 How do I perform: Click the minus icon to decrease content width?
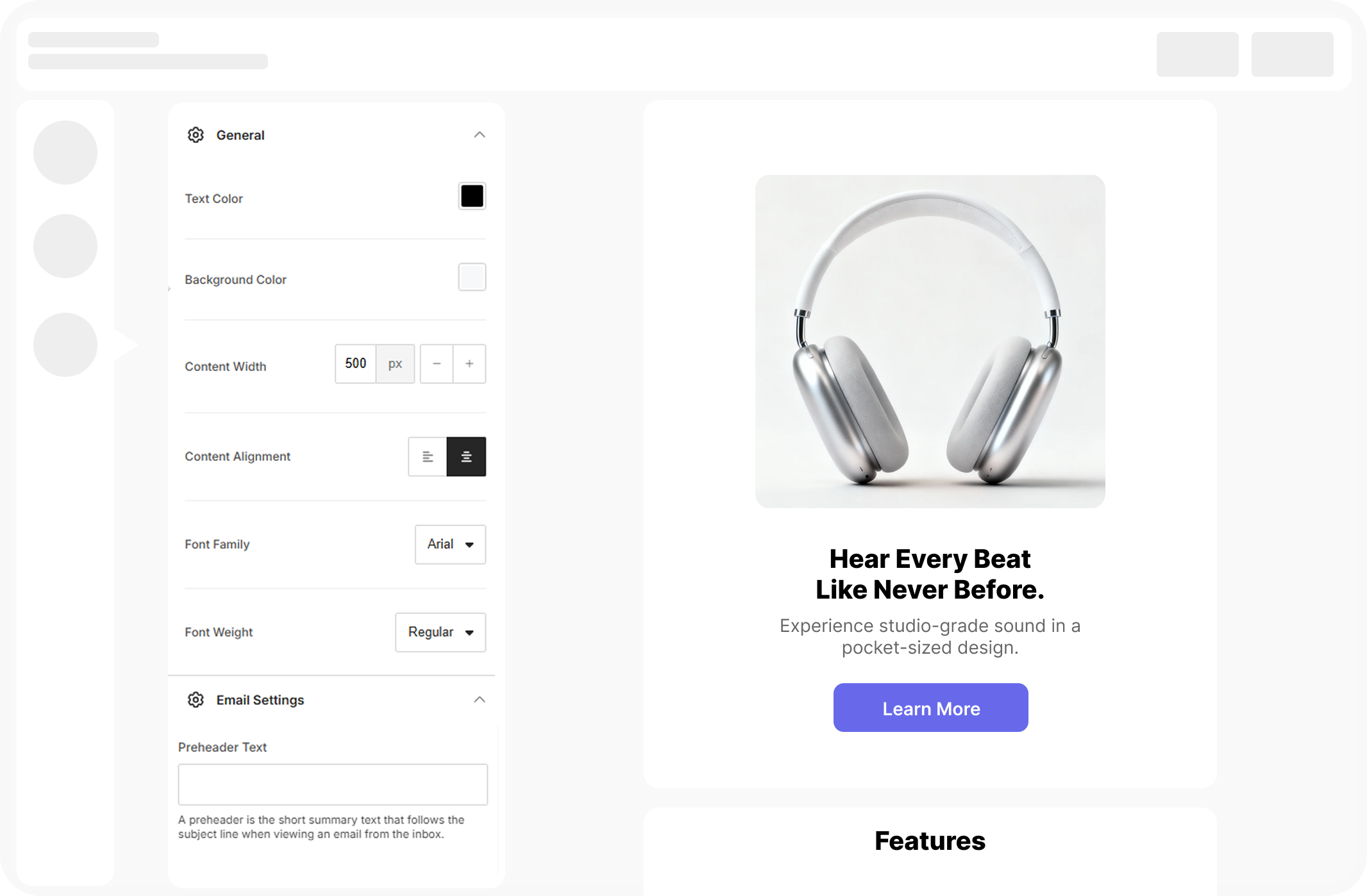pos(437,363)
